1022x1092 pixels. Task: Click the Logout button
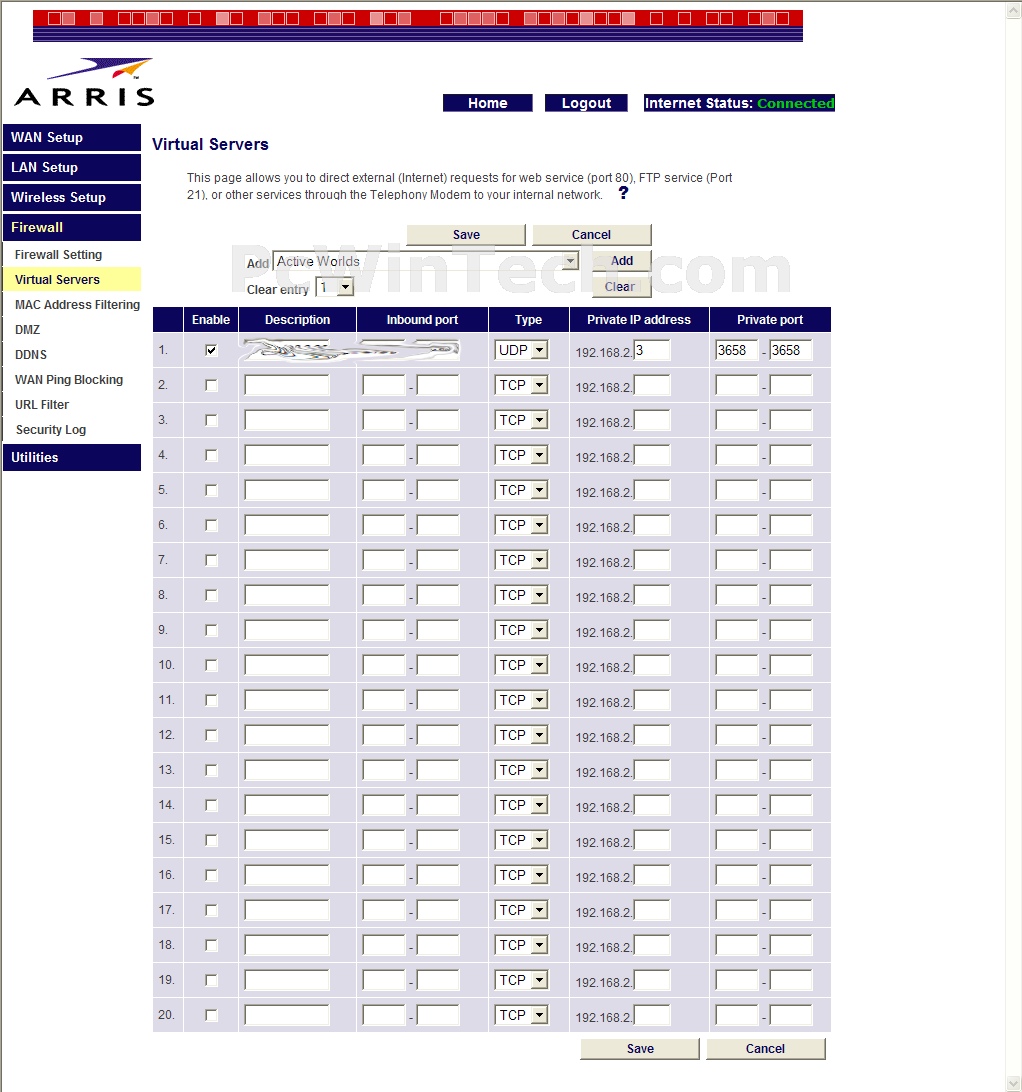(586, 103)
